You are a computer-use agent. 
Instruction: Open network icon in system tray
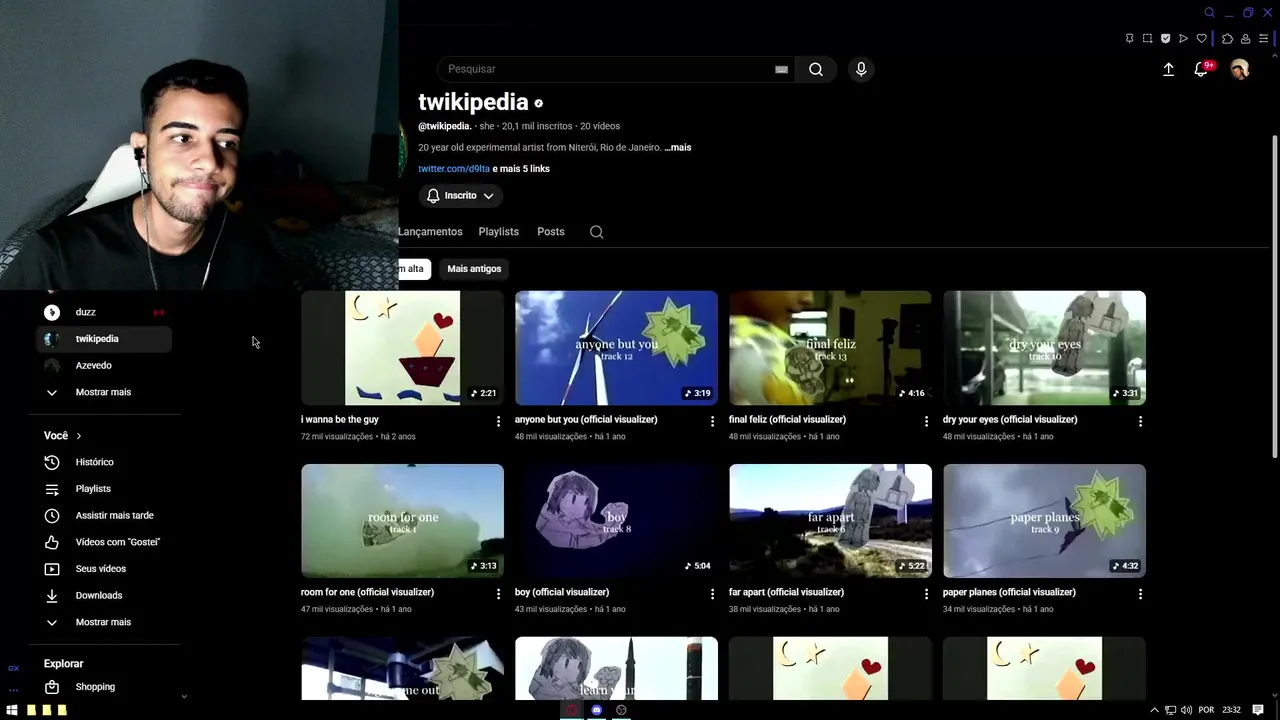click(1170, 710)
